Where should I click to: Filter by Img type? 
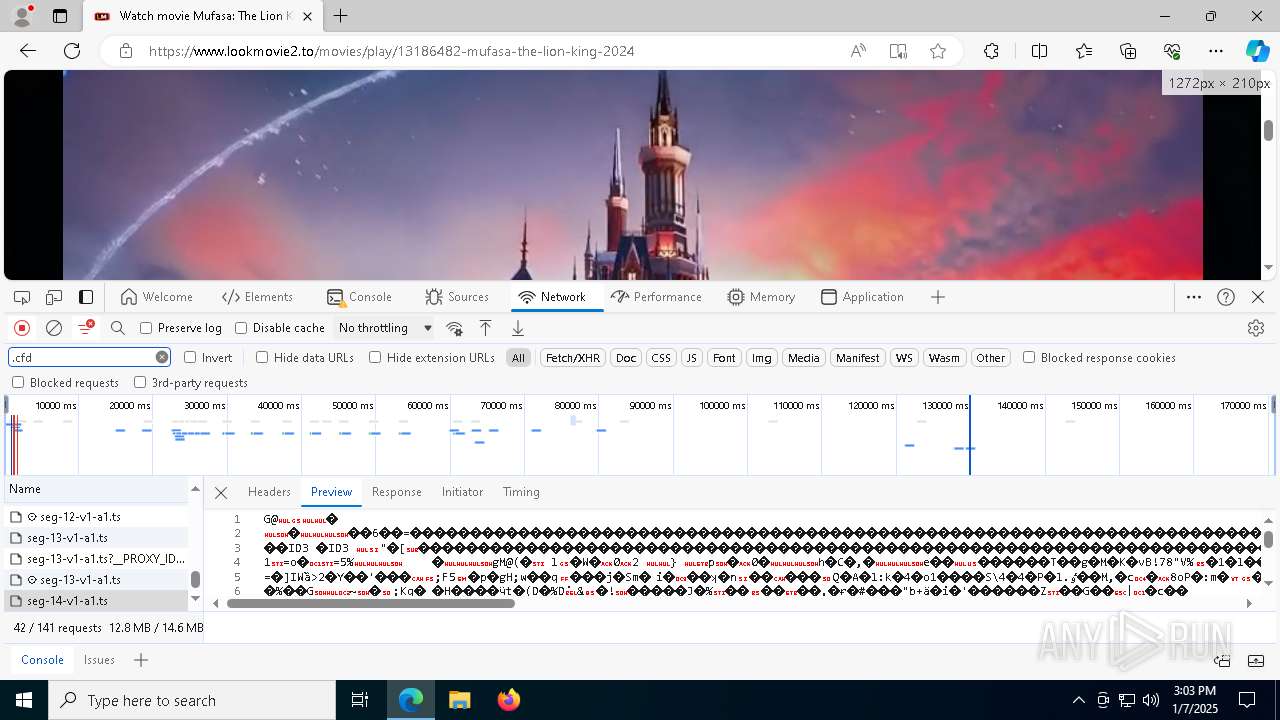coord(762,358)
